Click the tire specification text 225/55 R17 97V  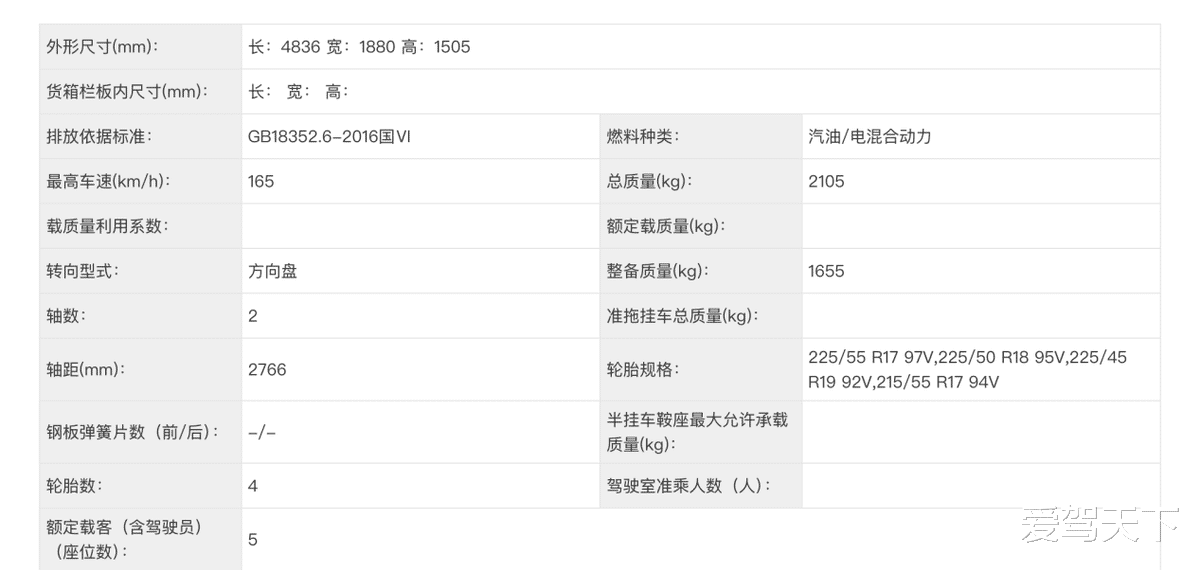tap(870, 357)
